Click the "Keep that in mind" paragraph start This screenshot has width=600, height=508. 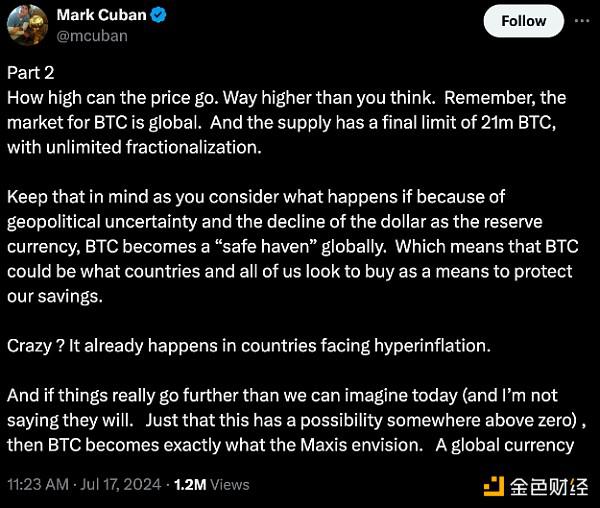78,197
